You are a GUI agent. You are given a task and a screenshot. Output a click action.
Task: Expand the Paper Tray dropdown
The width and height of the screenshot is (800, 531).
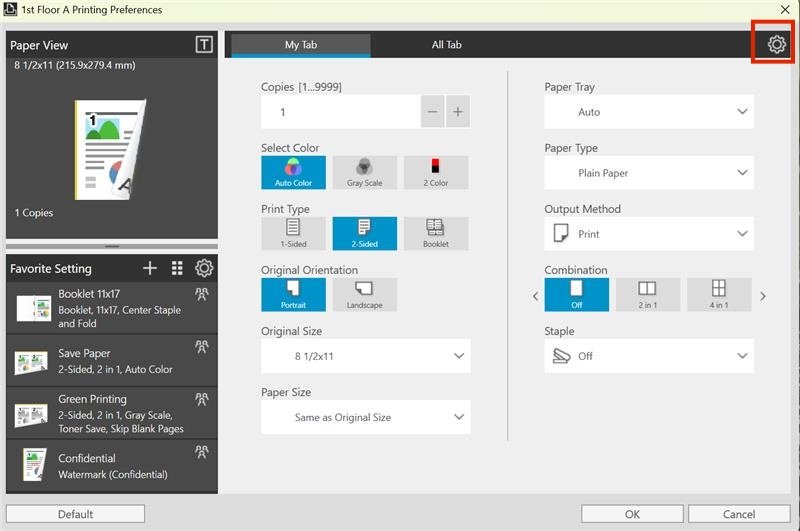648,112
